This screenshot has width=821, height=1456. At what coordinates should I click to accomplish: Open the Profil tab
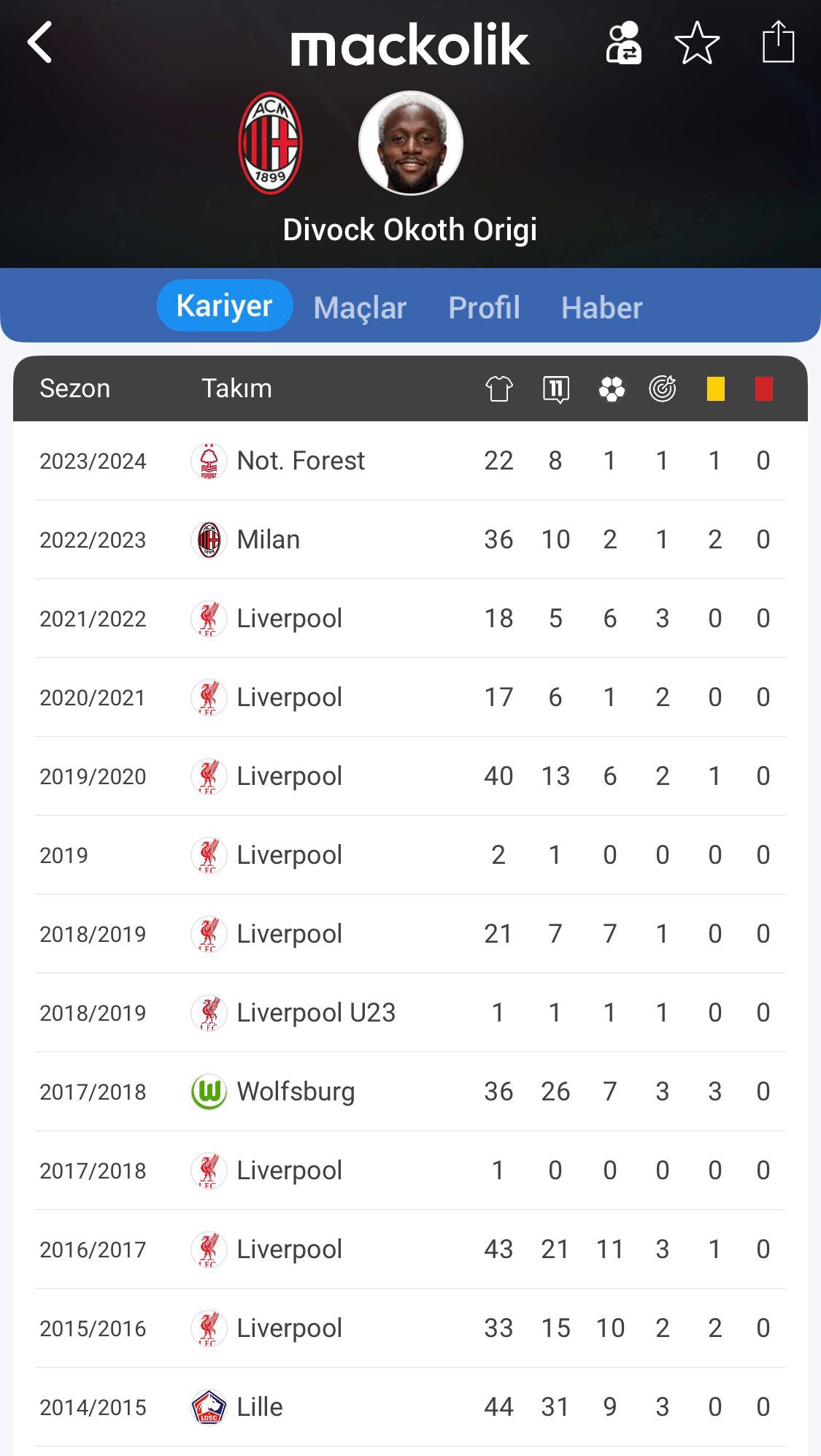pos(484,307)
